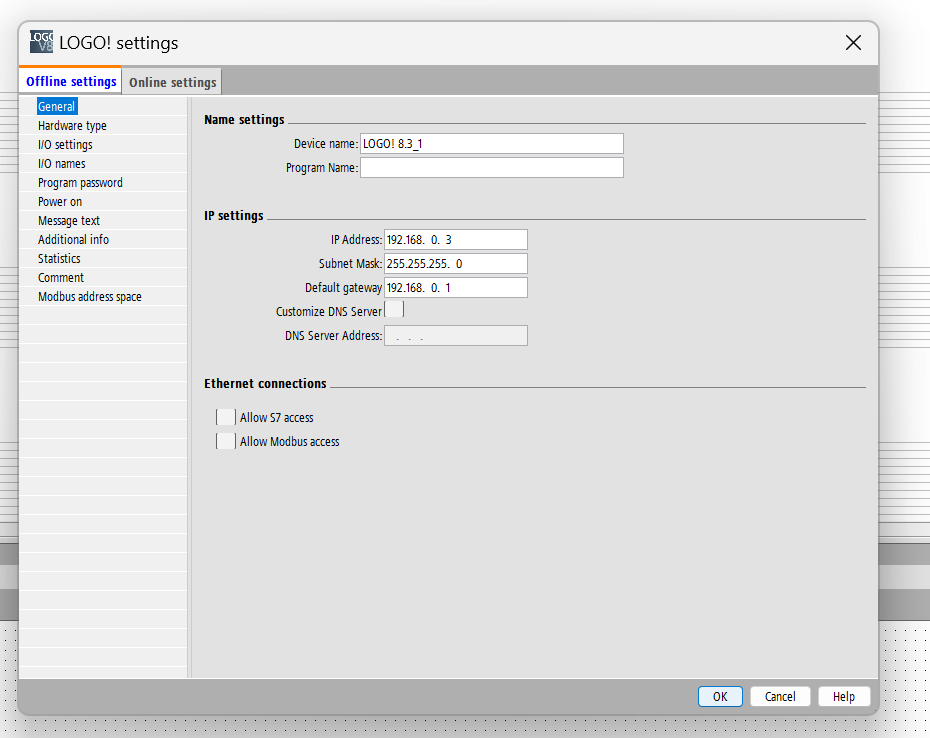Viewport: 930px width, 738px height.
Task: Tick the Allow S7 access checkbox
Action: coord(226,417)
